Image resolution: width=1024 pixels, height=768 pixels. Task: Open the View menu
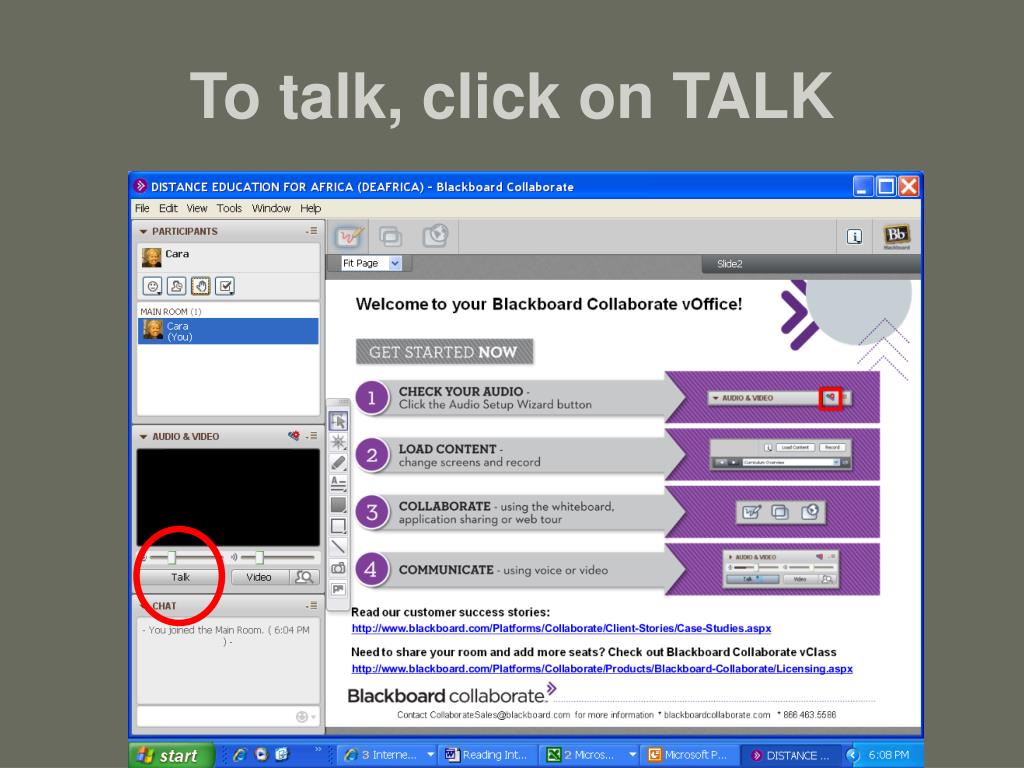(197, 208)
